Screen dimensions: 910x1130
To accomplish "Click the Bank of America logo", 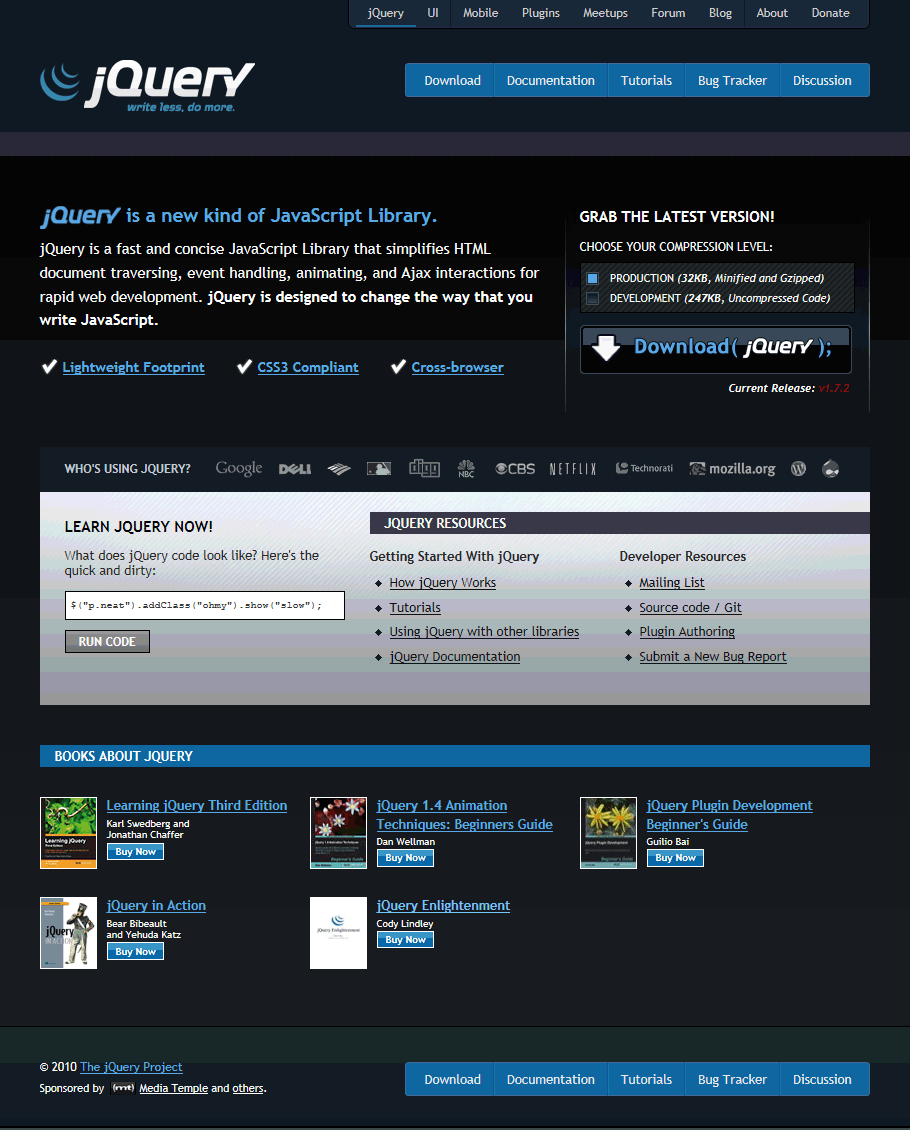I will (339, 469).
